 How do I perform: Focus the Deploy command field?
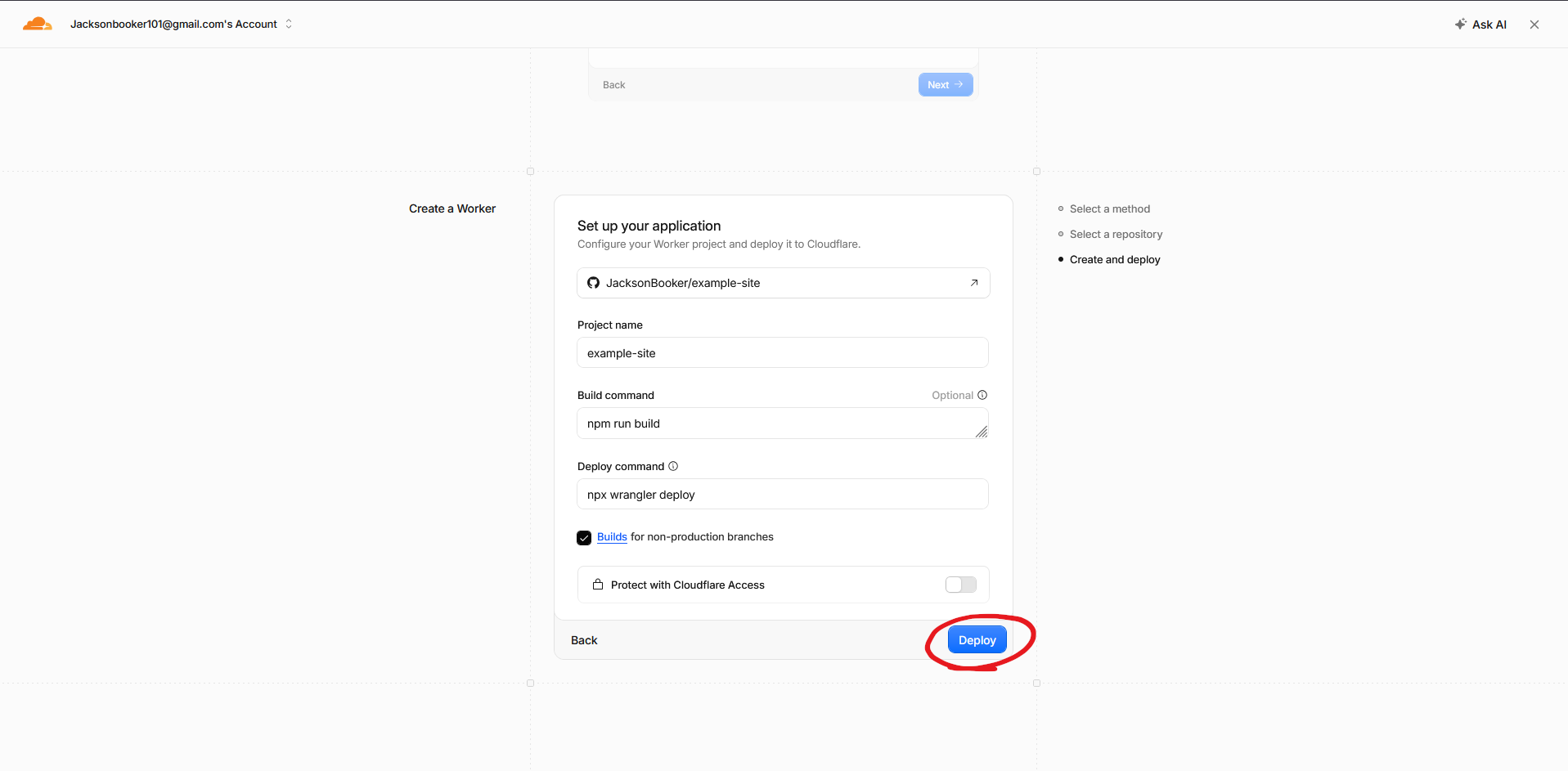[x=783, y=494]
